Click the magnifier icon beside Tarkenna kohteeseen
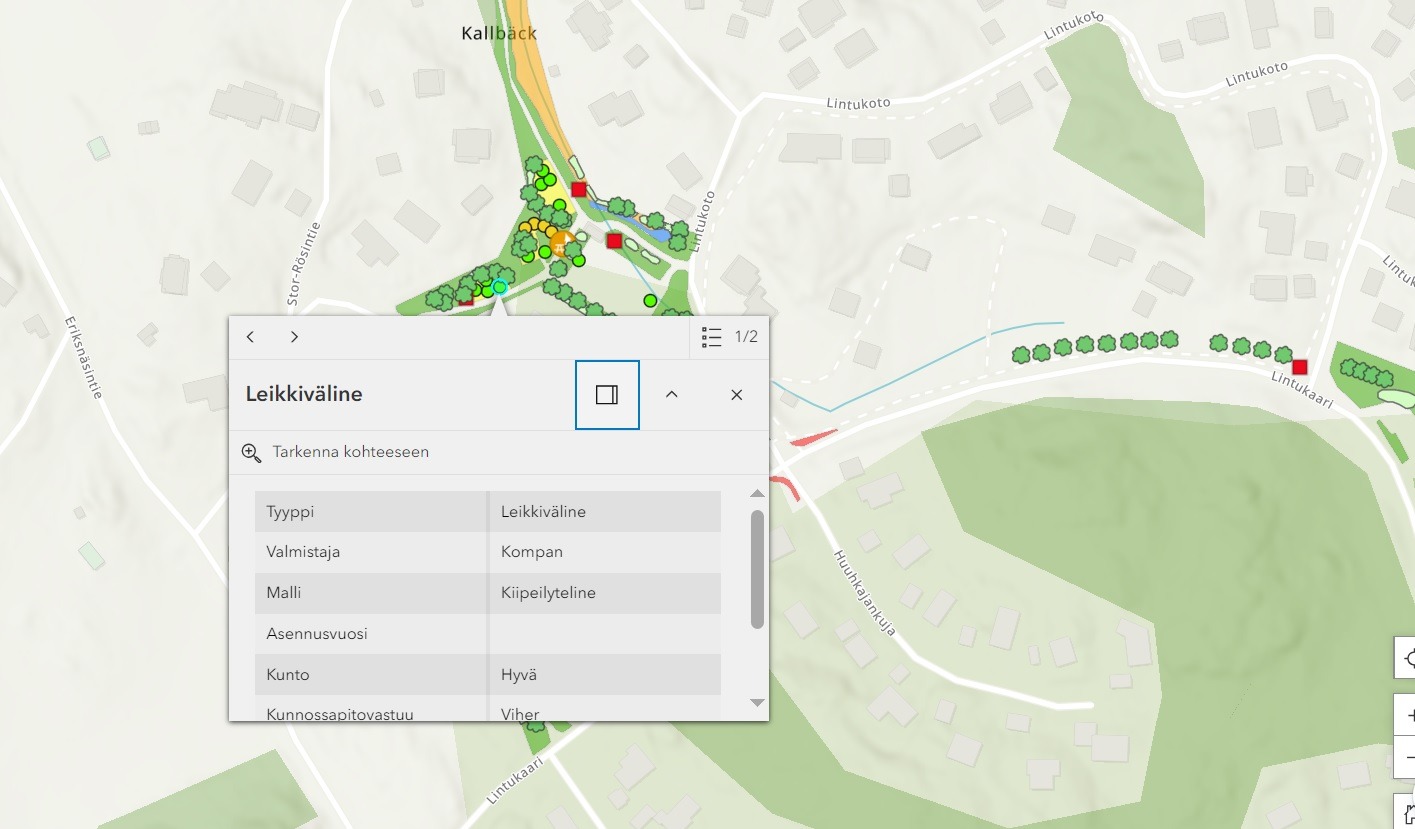The image size is (1415, 829). point(251,452)
